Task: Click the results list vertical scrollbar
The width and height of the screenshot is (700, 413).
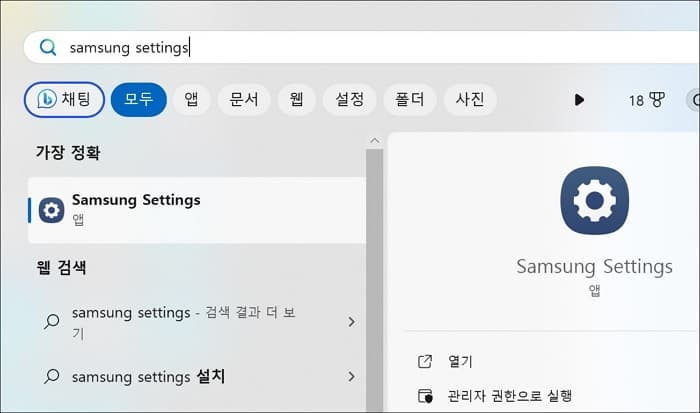Action: (x=375, y=280)
